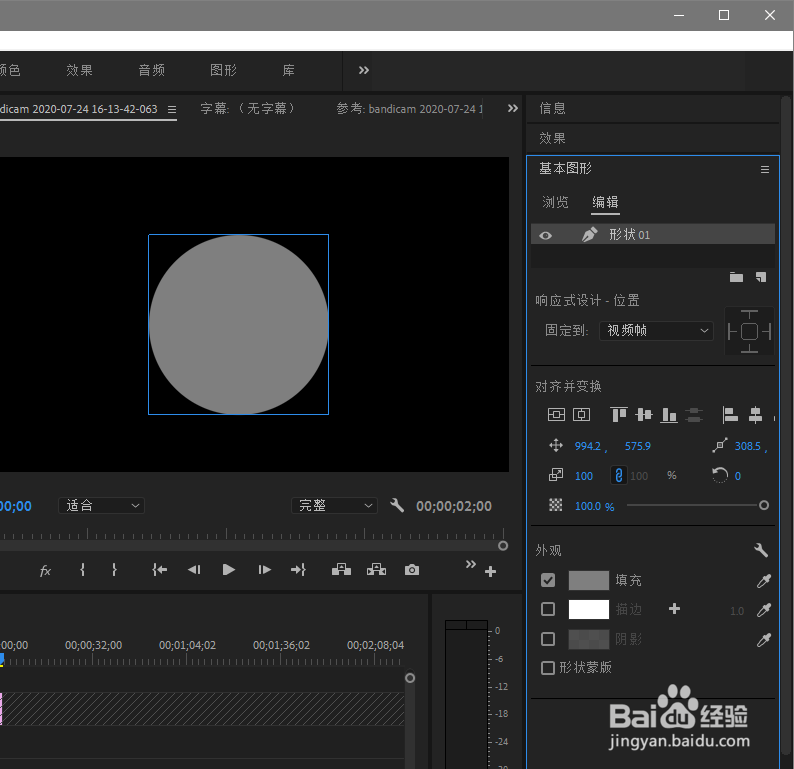Image resolution: width=794 pixels, height=769 pixels.
Task: Open the white stroke color swatch
Action: click(x=588, y=609)
